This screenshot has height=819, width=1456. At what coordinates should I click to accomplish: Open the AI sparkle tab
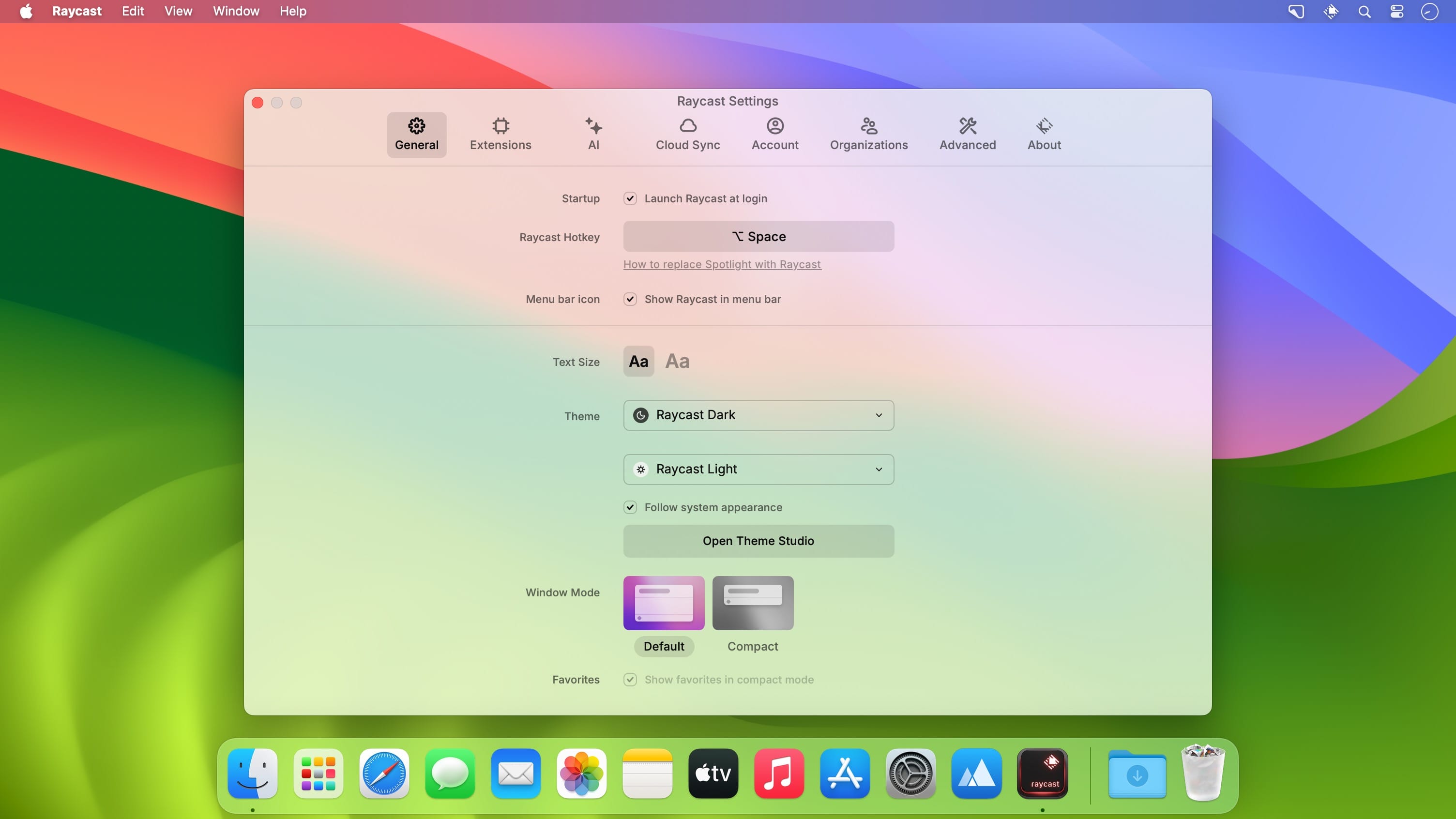click(593, 135)
